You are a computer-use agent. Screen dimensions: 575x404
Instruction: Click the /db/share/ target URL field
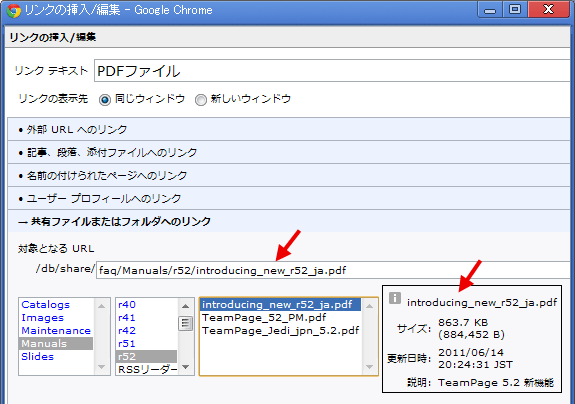[333, 271]
